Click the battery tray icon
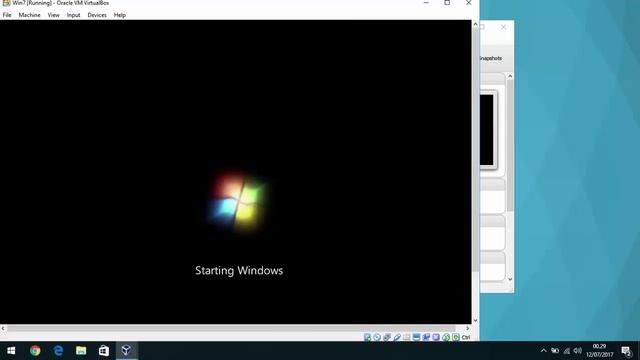640x360 pixels. coord(555,351)
